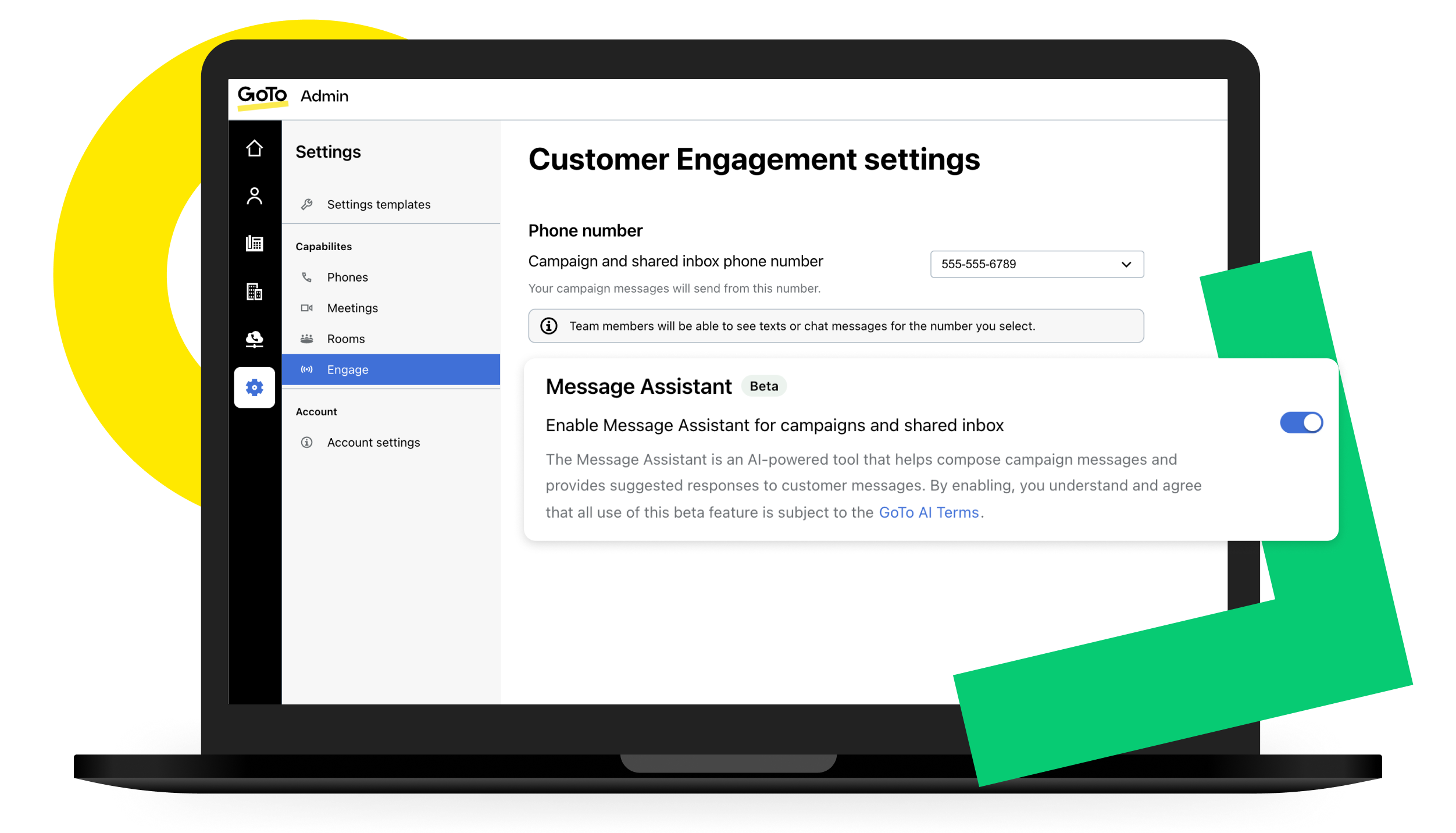
Task: Select the Engage menu item
Action: [x=391, y=369]
